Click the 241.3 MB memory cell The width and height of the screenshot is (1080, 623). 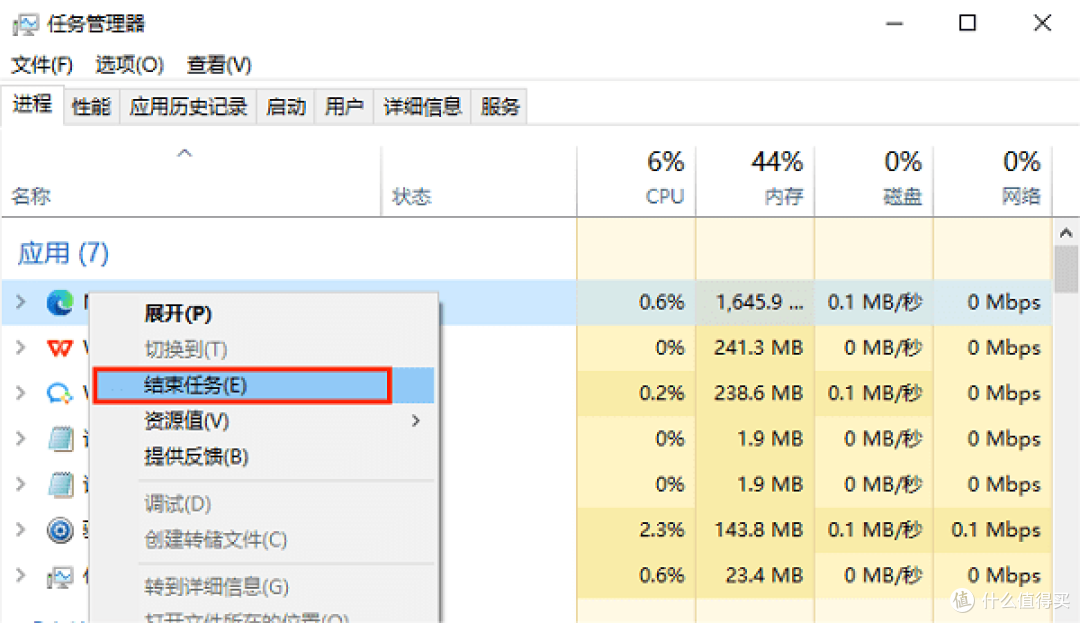pos(755,348)
